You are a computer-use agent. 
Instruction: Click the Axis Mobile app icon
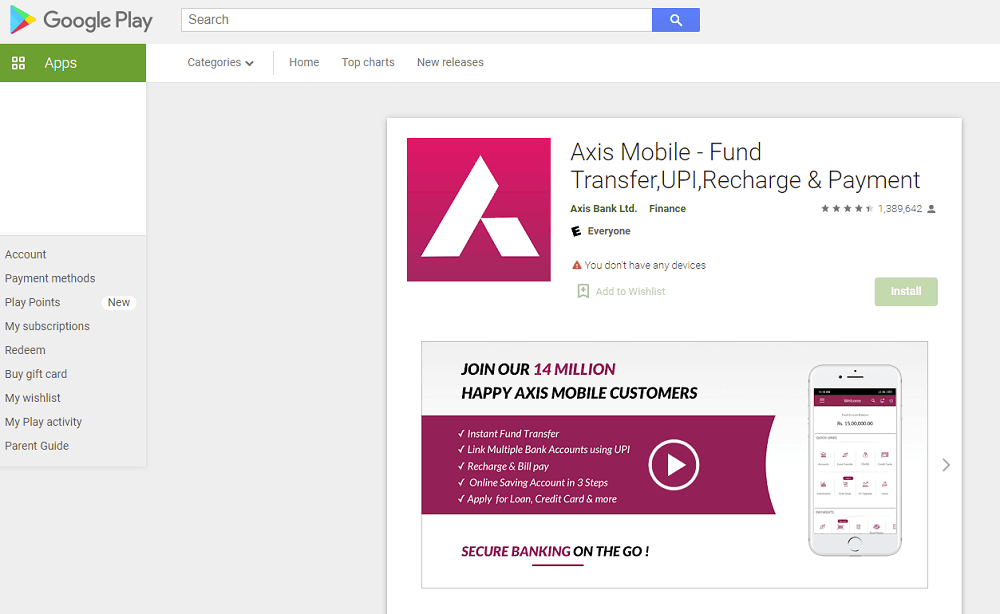coord(478,209)
